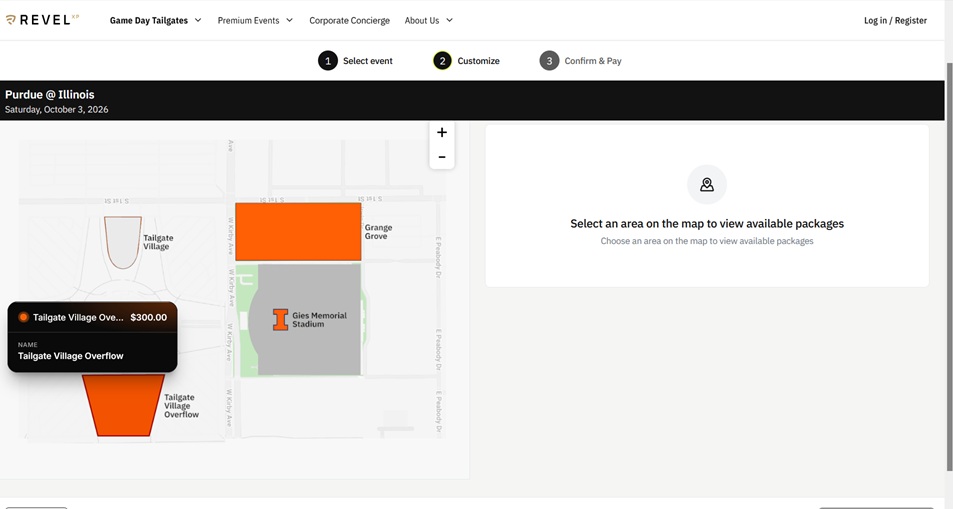This screenshot has width=953, height=509.
Task: Open the Revel XP logo home link
Action: pos(43,20)
